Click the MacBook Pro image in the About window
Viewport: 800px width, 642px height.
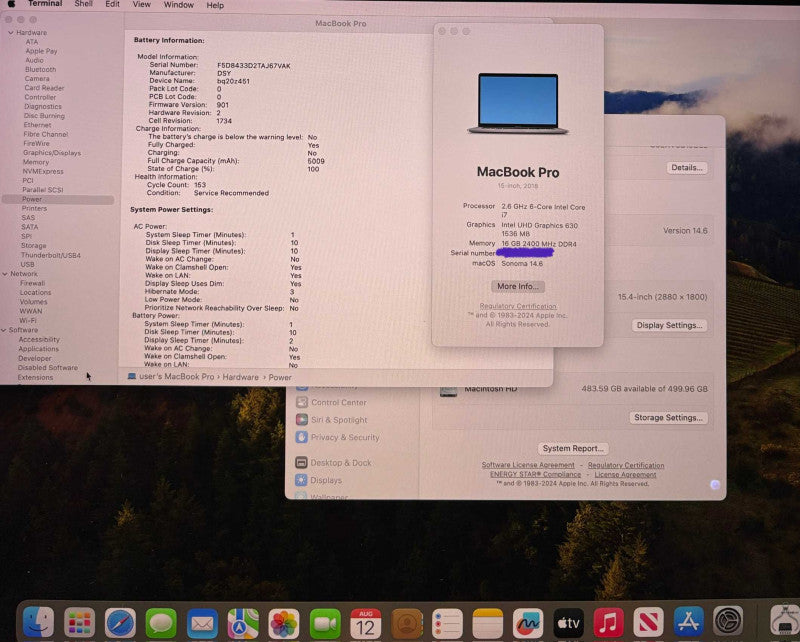click(518, 104)
